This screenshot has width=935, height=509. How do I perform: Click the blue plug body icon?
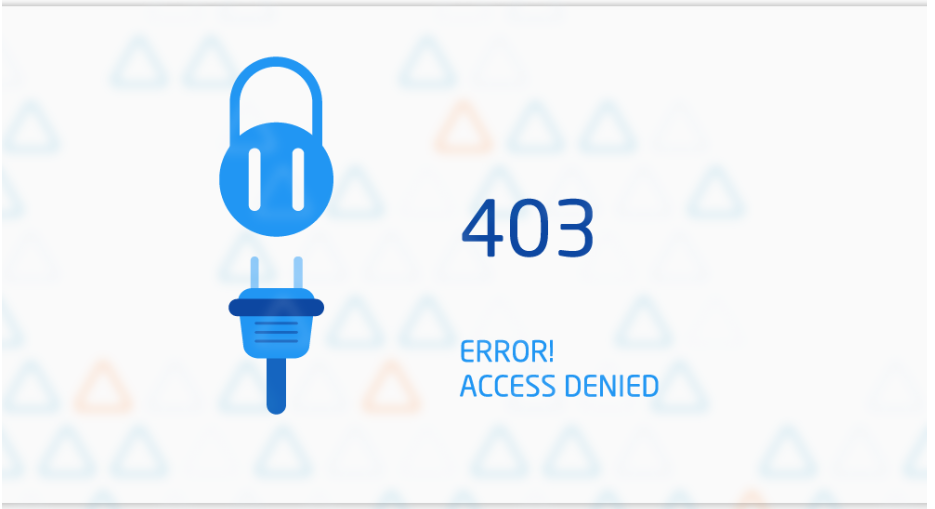(276, 324)
